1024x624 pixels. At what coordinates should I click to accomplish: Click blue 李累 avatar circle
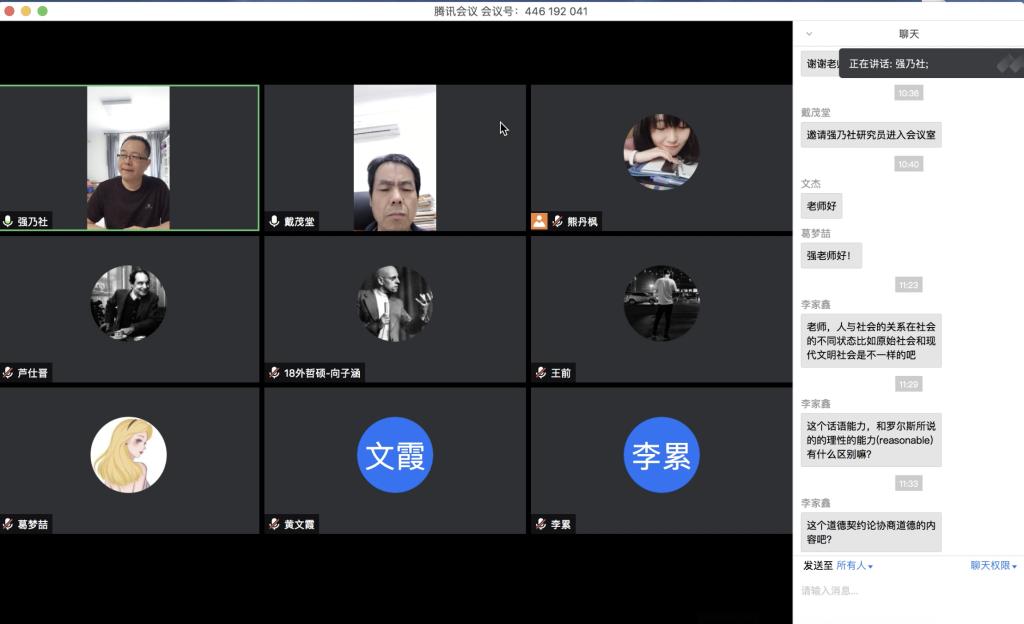[x=661, y=455]
